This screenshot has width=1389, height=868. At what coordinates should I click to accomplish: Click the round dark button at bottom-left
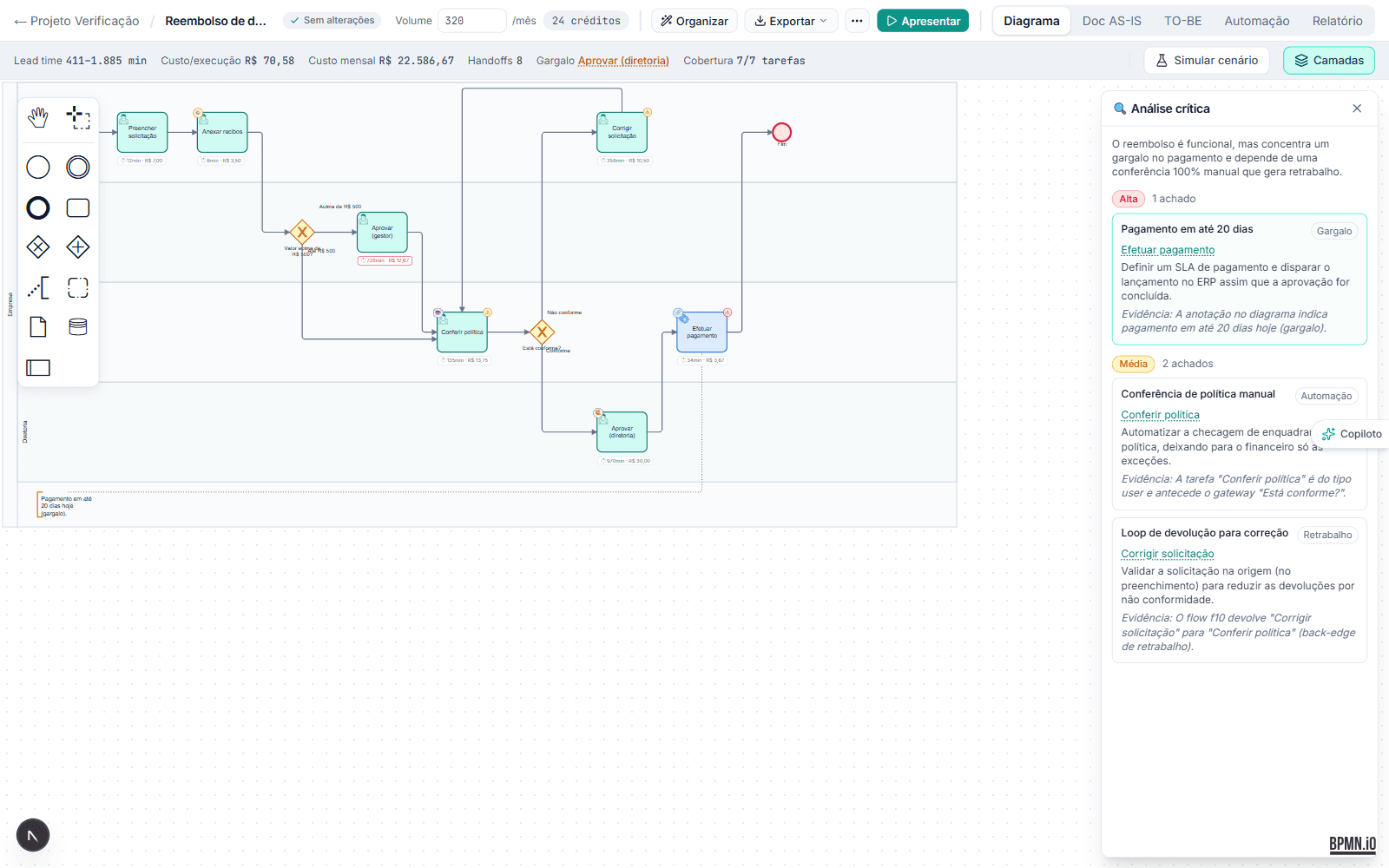[x=33, y=835]
